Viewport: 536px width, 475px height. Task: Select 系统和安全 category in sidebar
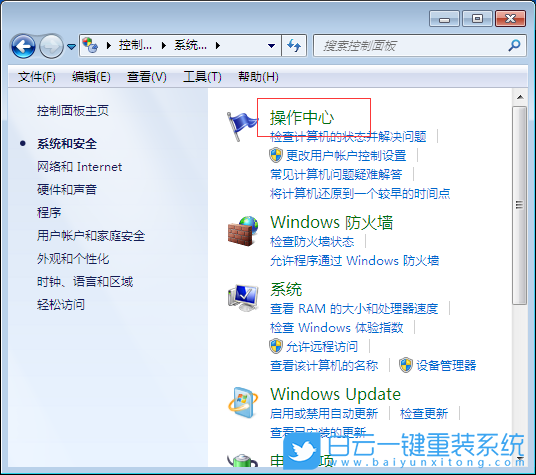67,144
